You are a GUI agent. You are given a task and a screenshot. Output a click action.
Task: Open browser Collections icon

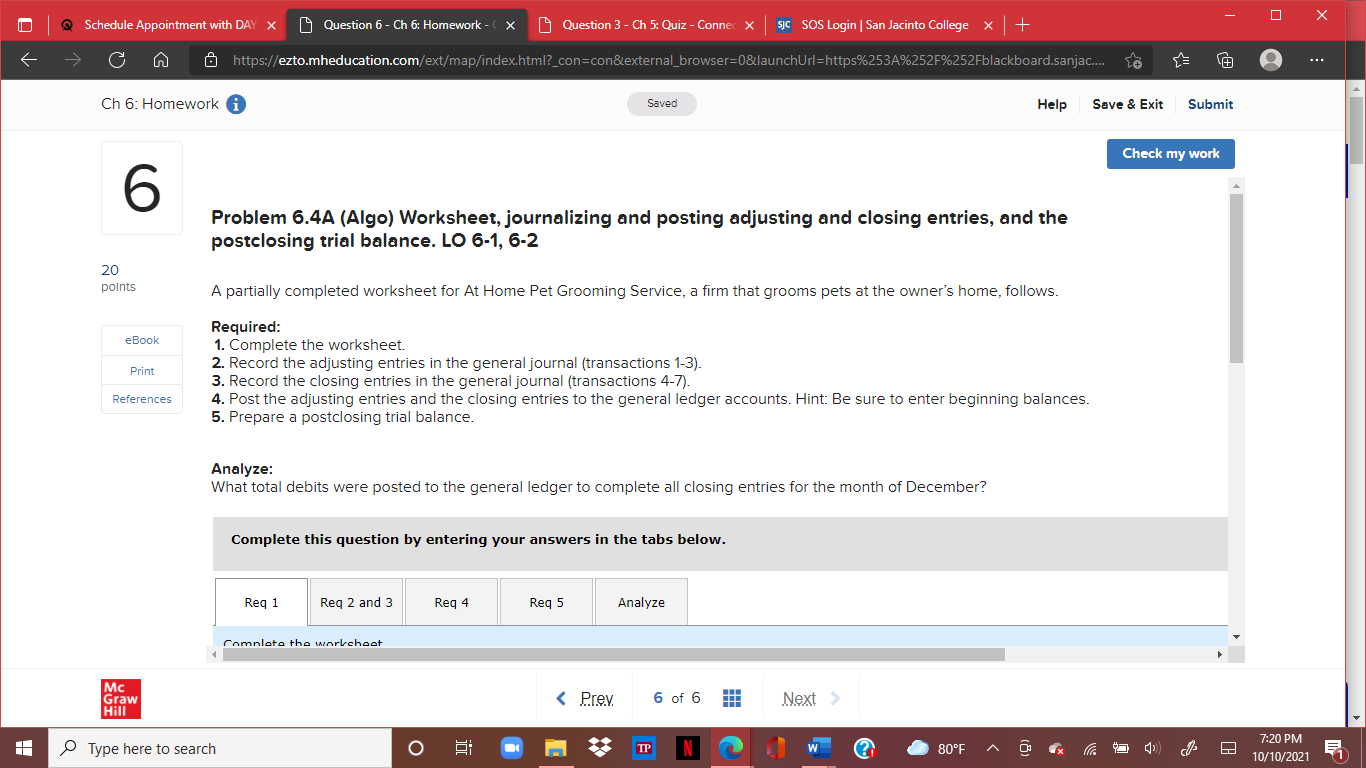pyautogui.click(x=1224, y=60)
